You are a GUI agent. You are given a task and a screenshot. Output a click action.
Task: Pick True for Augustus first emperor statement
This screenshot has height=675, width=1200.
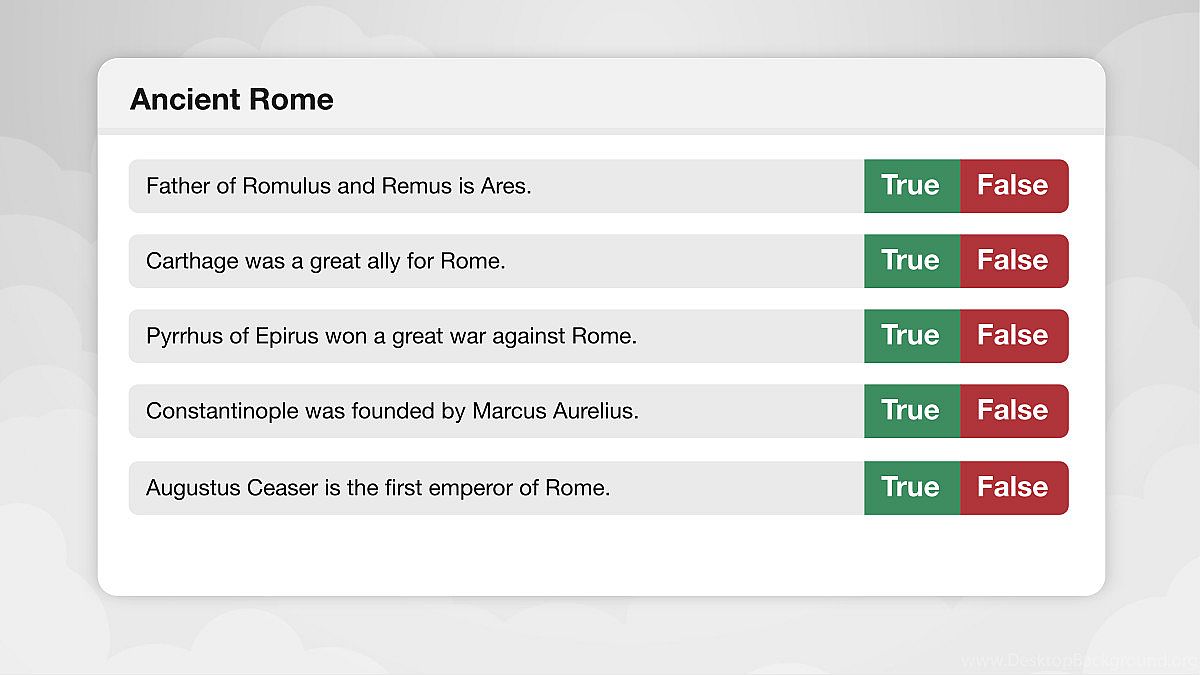[911, 488]
